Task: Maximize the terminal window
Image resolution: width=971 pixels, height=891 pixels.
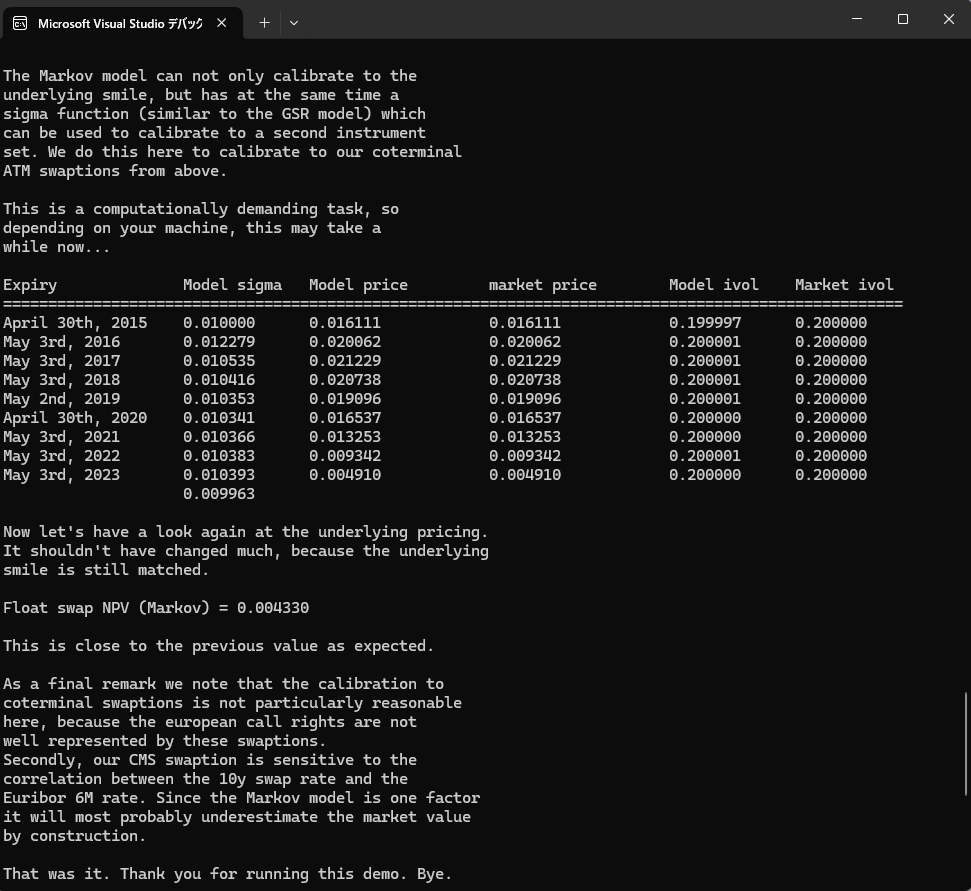Action: [x=903, y=19]
